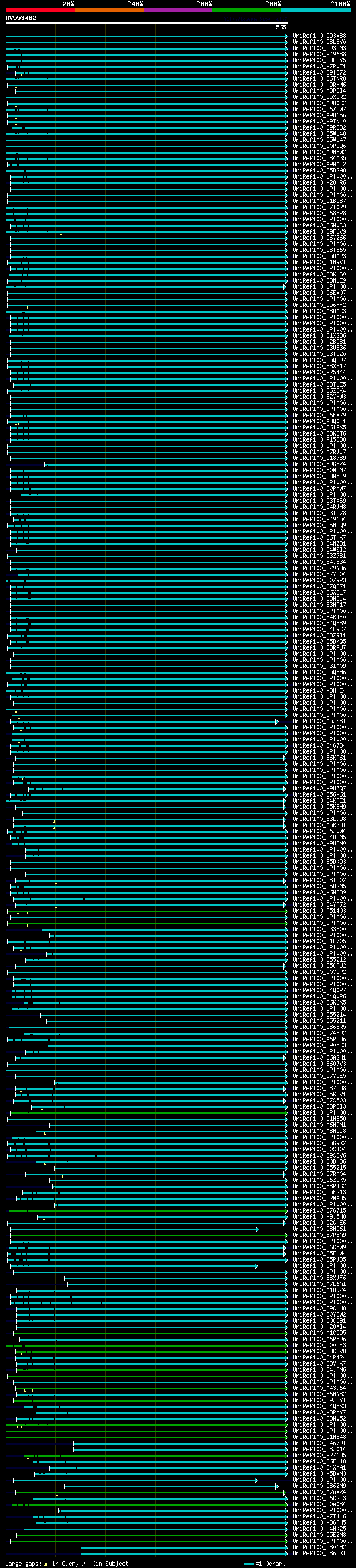Select hit label UniRef100_P51403
The image size is (356, 1568).
(x=319, y=911)
